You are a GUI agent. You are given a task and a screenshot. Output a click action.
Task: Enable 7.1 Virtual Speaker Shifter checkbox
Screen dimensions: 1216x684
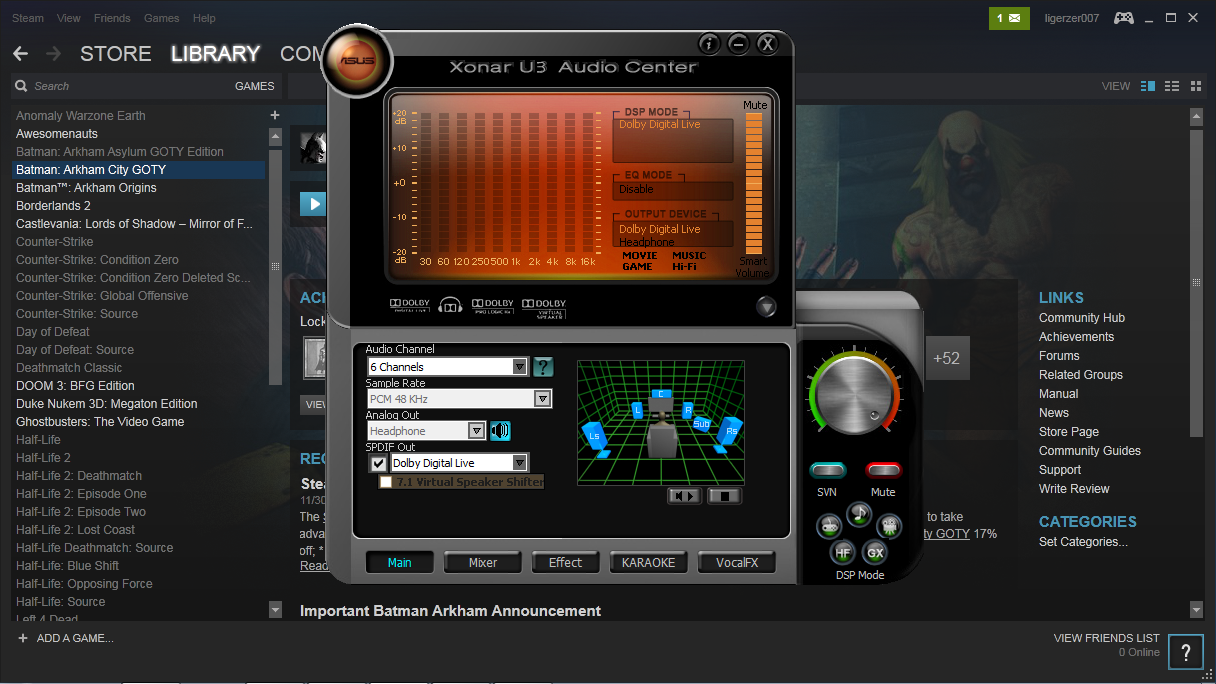(x=386, y=482)
